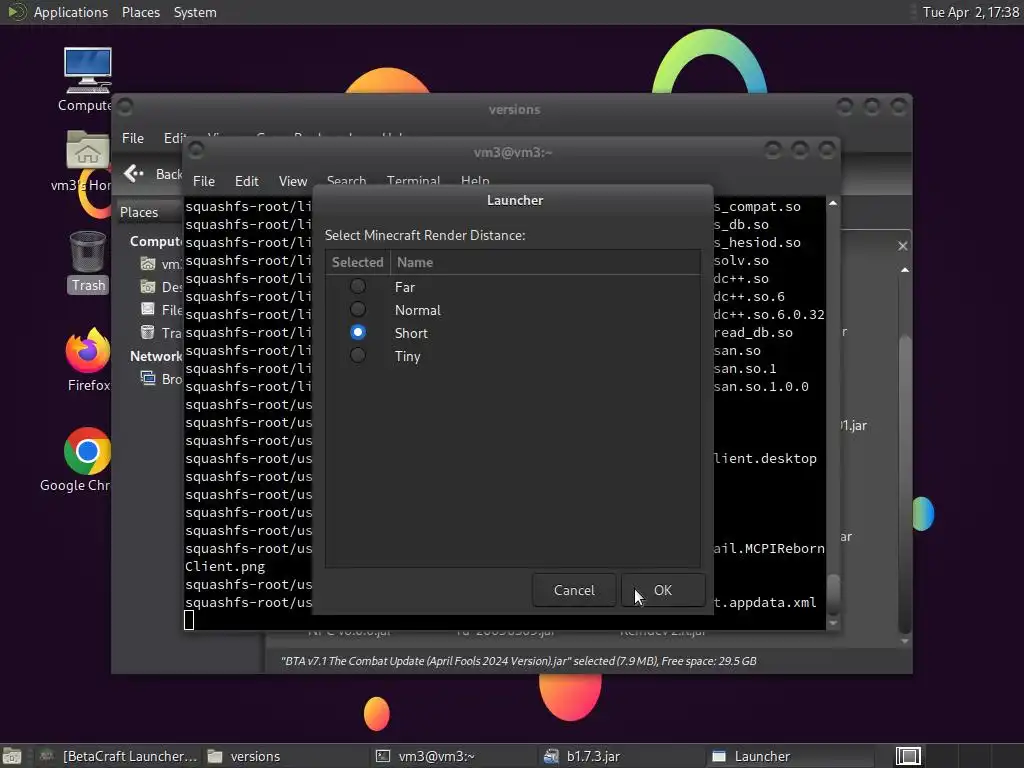The image size is (1024, 768).
Task: Open the Trash desktop icon
Action: 88,262
